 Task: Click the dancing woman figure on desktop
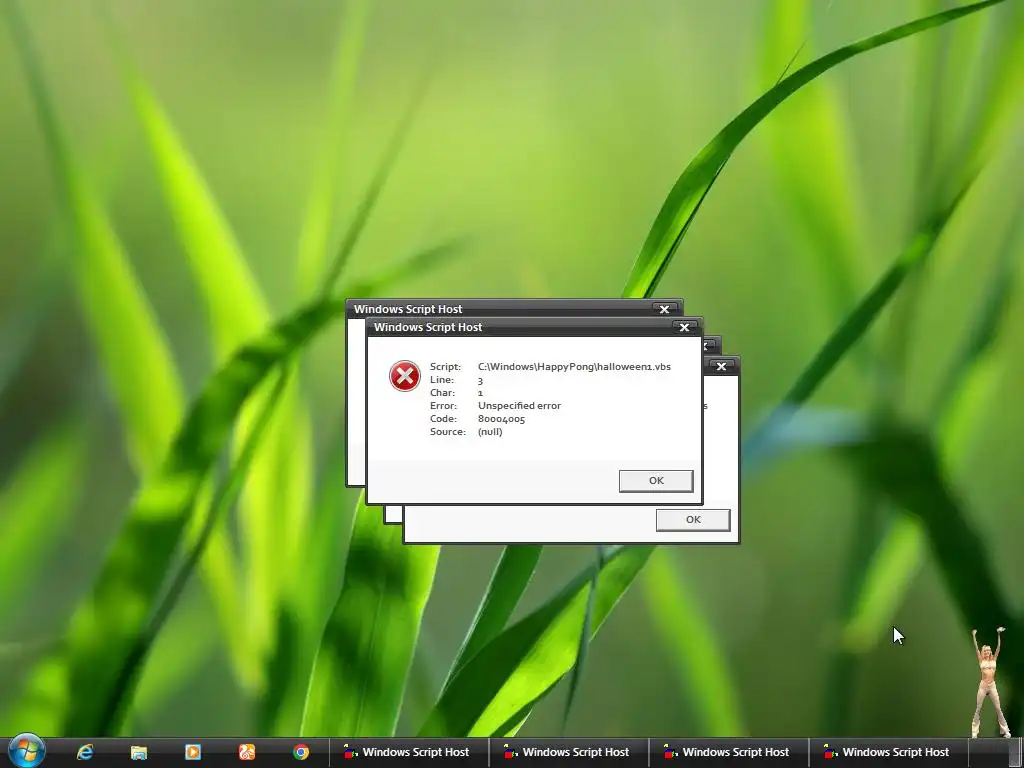(x=990, y=682)
